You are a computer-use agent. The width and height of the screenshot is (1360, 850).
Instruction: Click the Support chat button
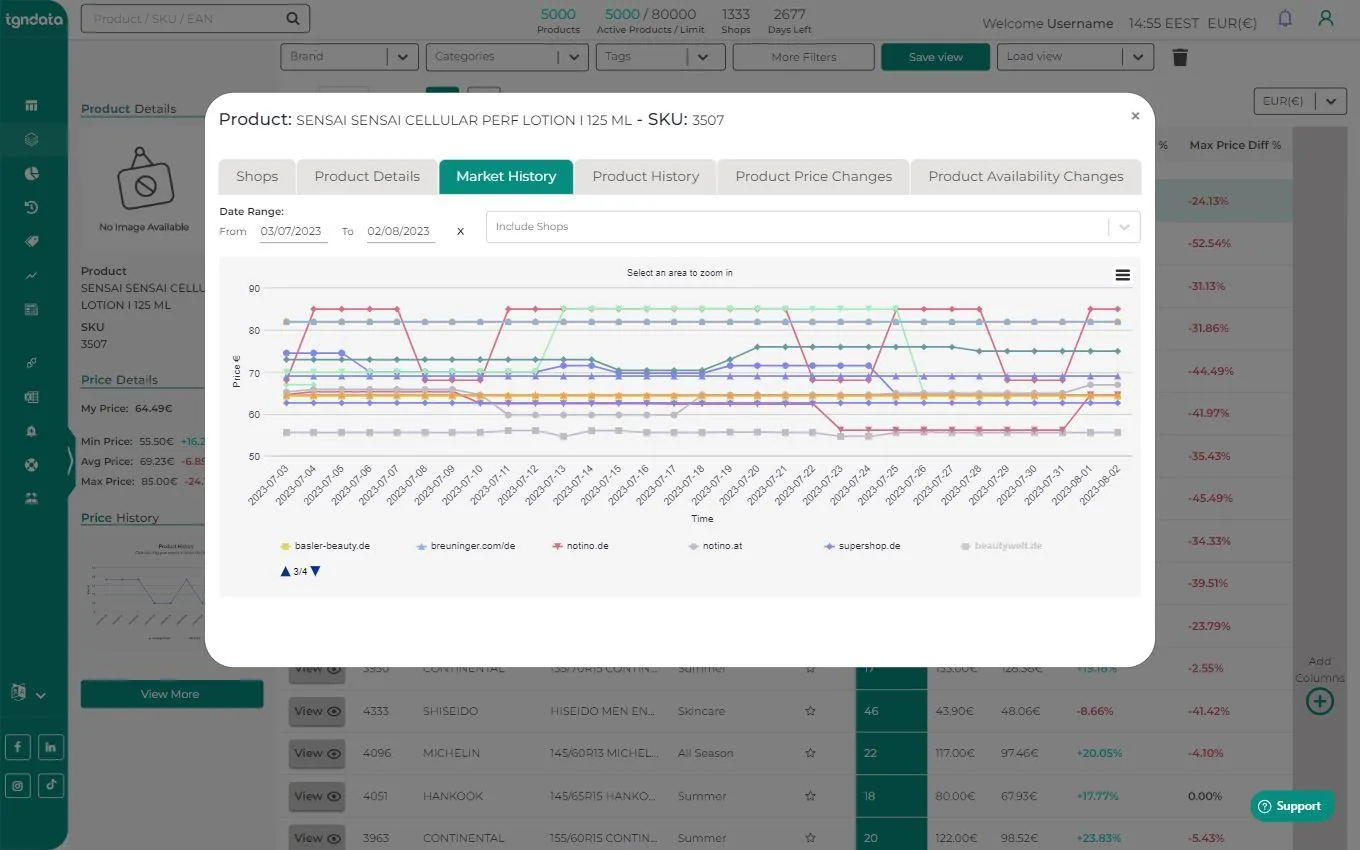[1291, 806]
